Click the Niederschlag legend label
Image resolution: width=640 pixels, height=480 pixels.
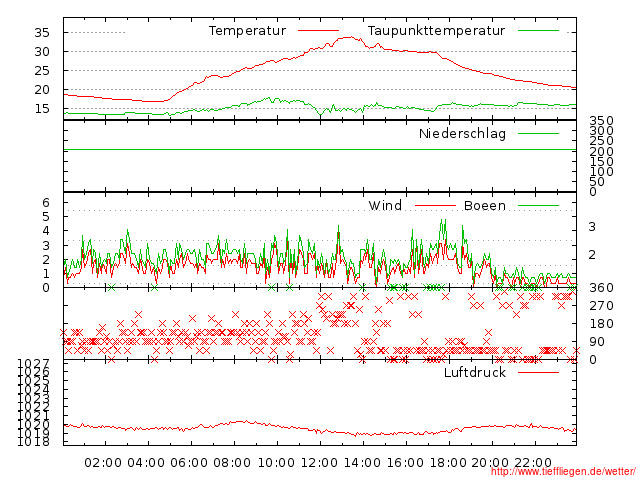pyautogui.click(x=462, y=133)
